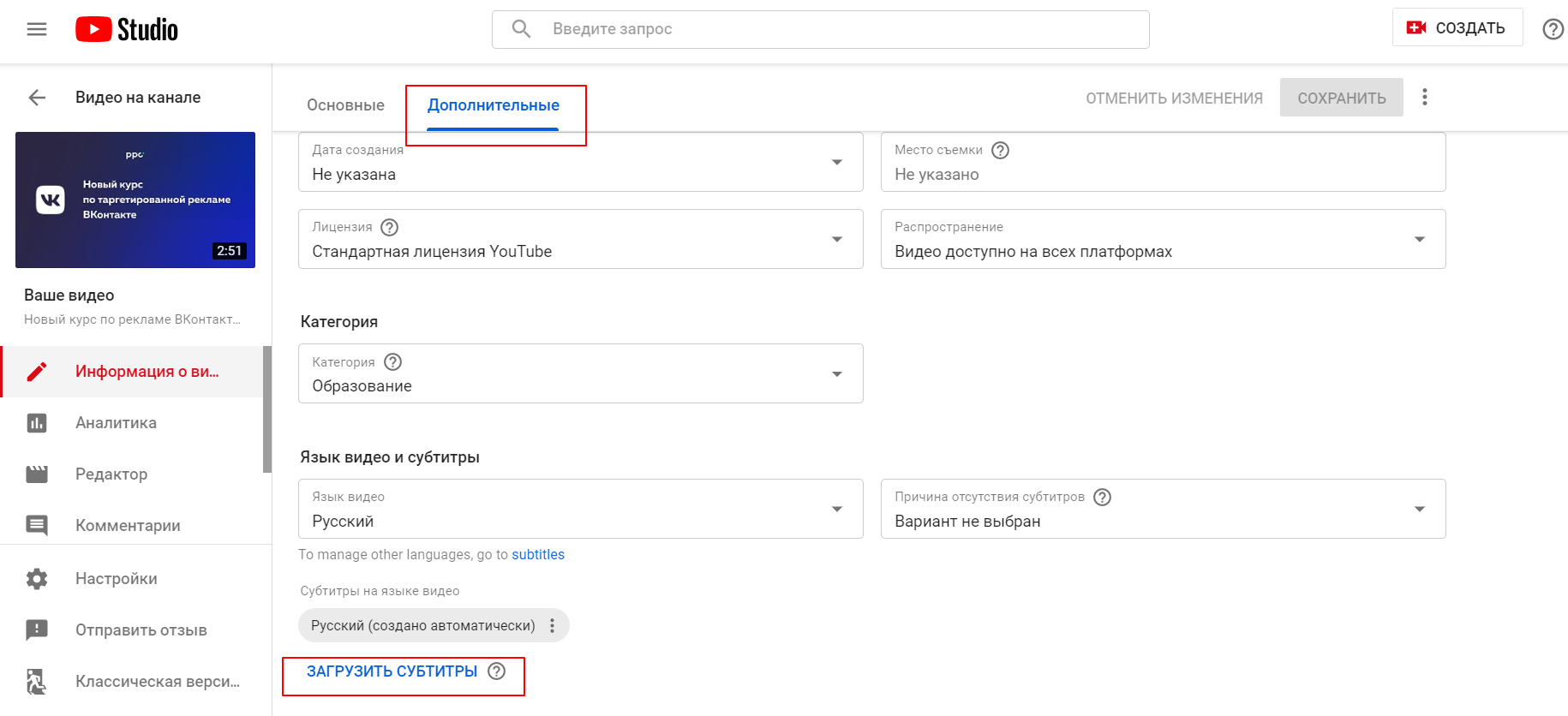Expand the Дата создания dropdown

click(x=837, y=162)
